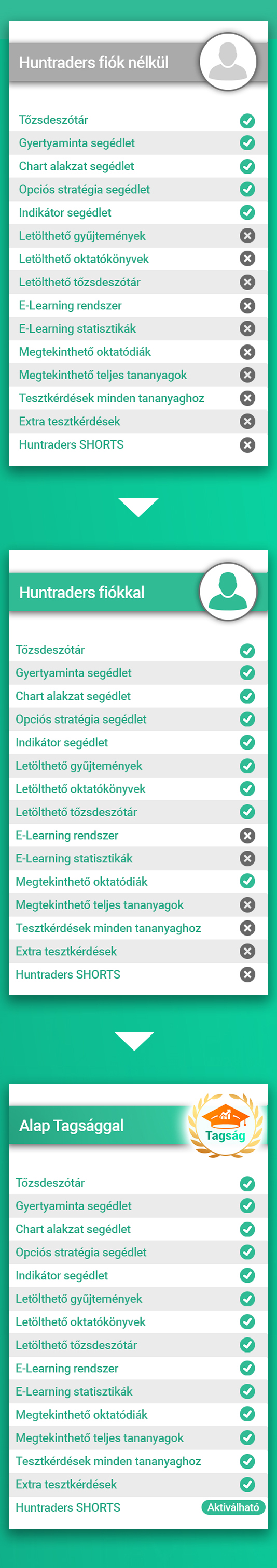
Task: Click the green check for Megtekinthető oktatódiák in the fiókkal panel
Action: 247,881
